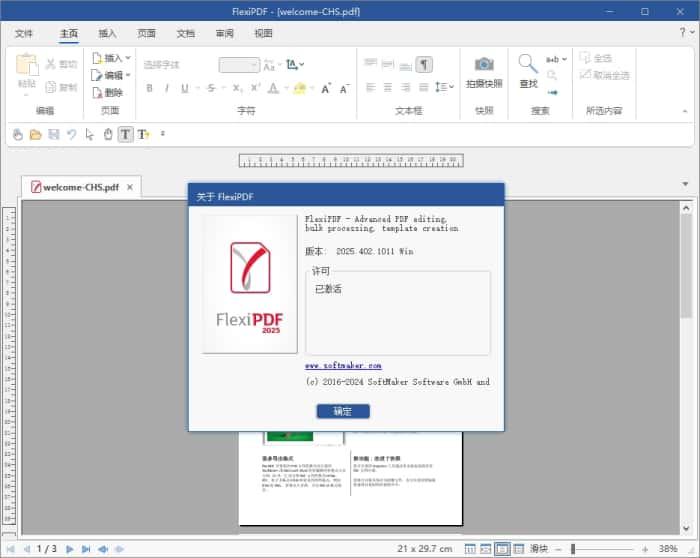Click the zoom slider in status bar
The height and width of the screenshot is (558, 700).
610,548
